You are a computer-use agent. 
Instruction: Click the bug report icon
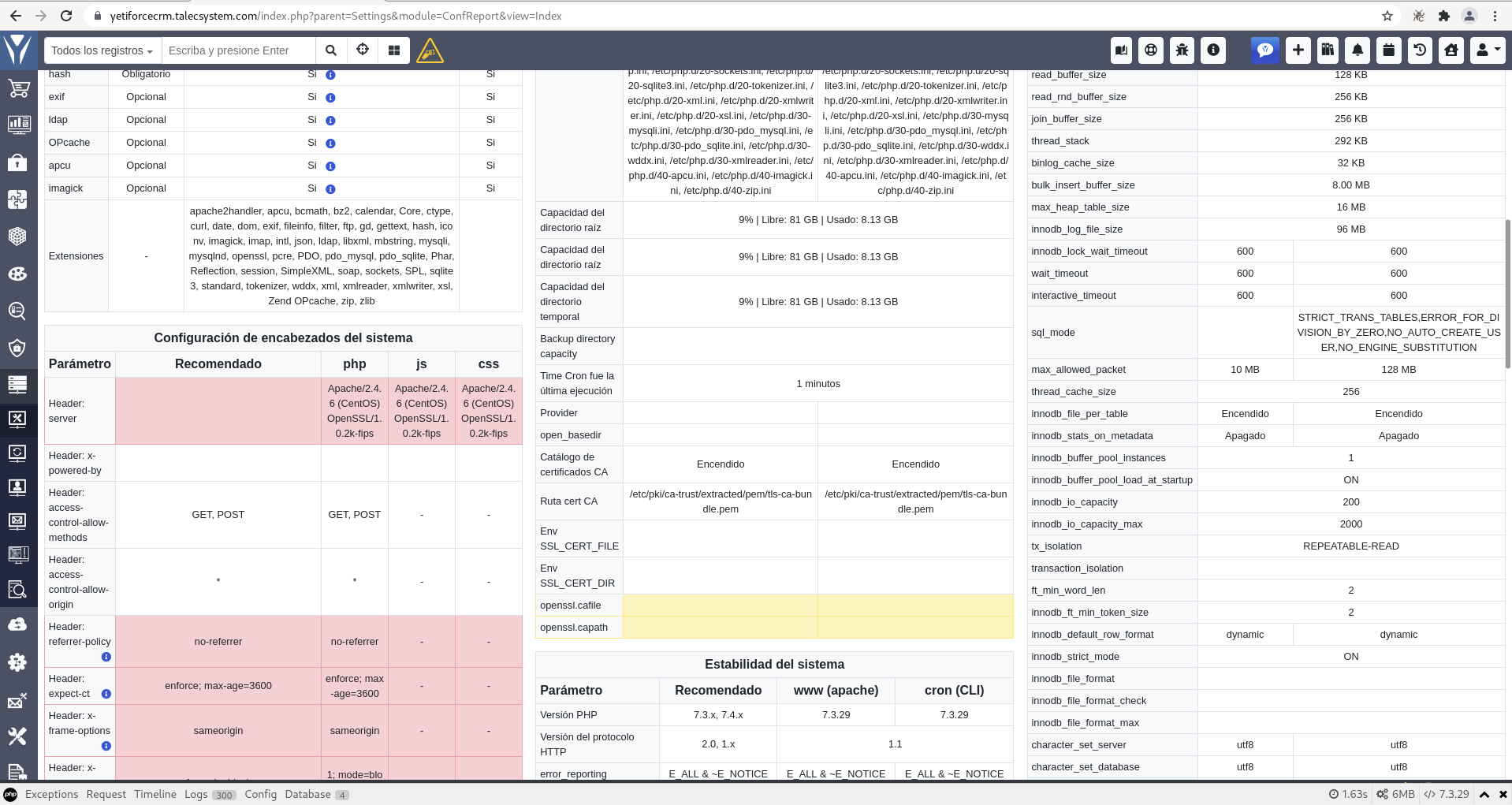[x=1182, y=50]
